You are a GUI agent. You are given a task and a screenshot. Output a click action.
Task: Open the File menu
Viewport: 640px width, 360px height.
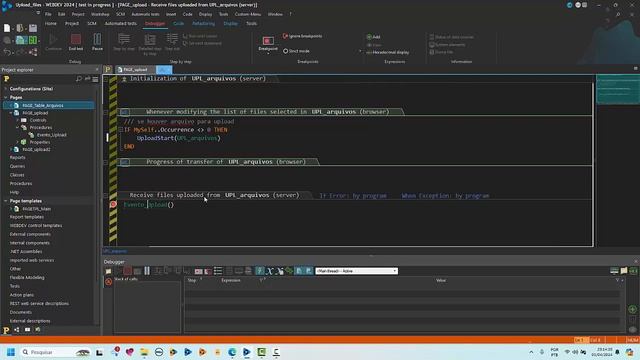pos(48,14)
